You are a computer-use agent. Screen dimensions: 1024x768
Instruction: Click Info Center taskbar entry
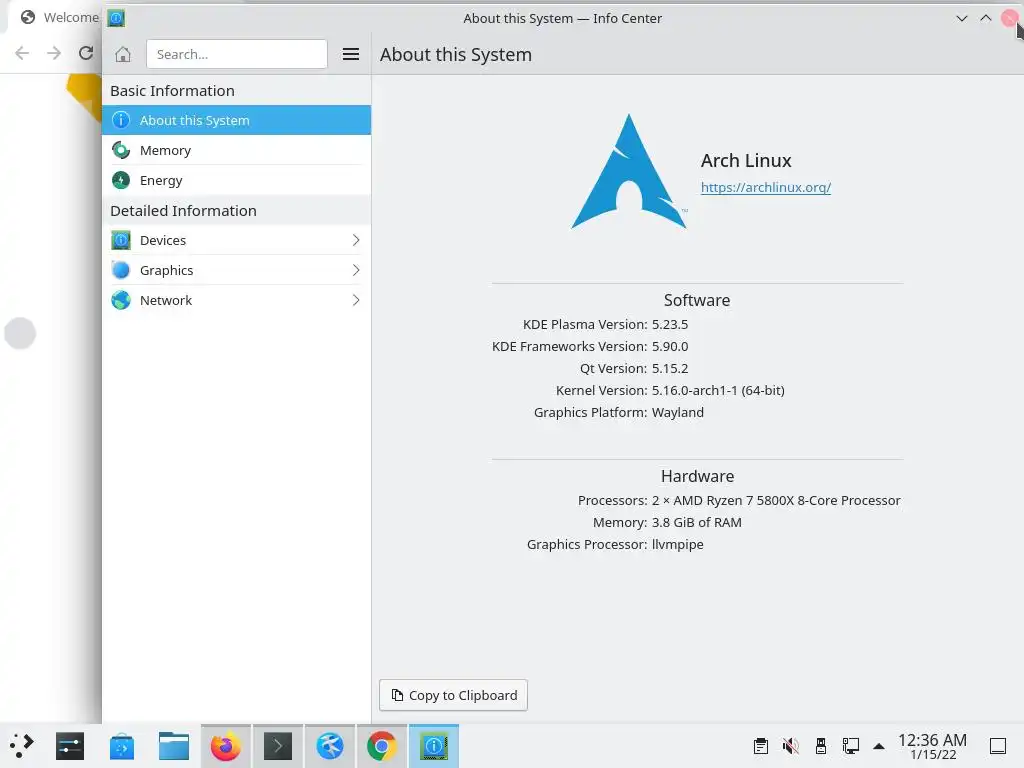pos(434,746)
